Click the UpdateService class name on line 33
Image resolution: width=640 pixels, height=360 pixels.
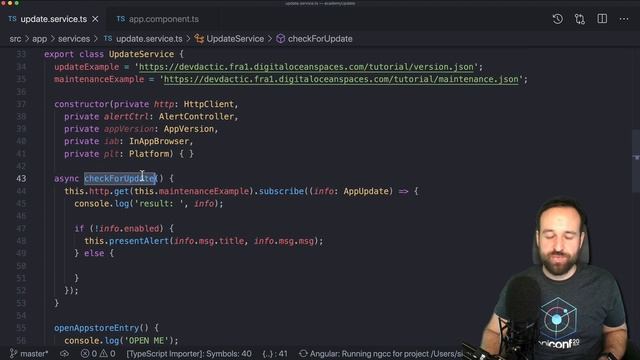[x=141, y=54]
